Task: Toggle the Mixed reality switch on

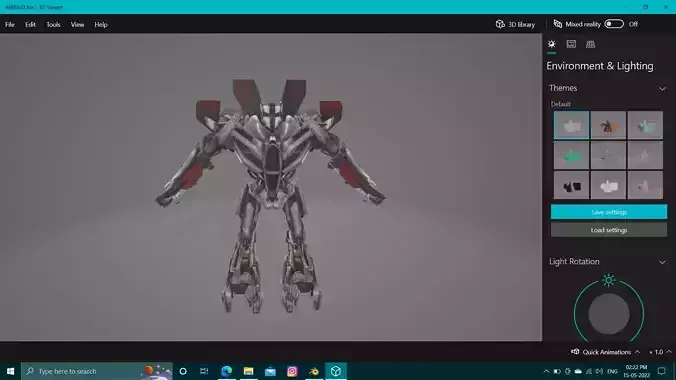Action: coord(614,24)
